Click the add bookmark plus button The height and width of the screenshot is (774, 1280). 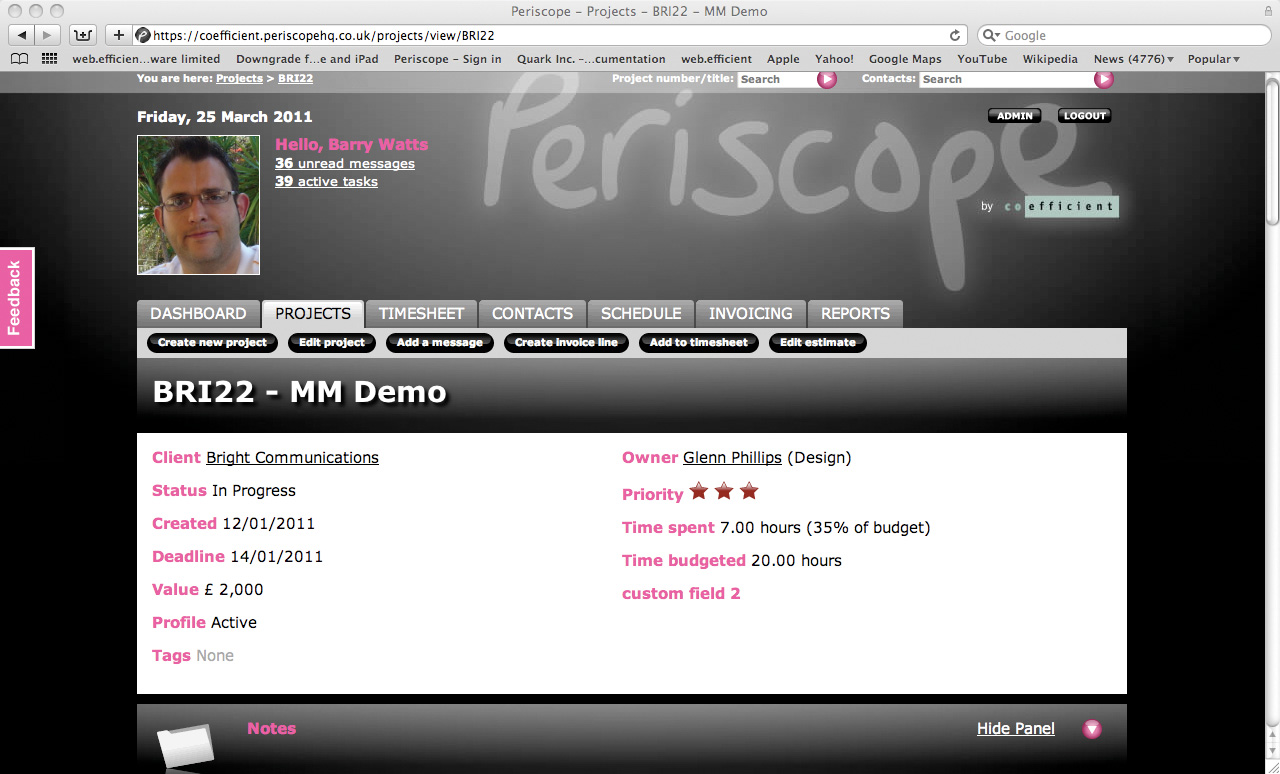(x=118, y=35)
